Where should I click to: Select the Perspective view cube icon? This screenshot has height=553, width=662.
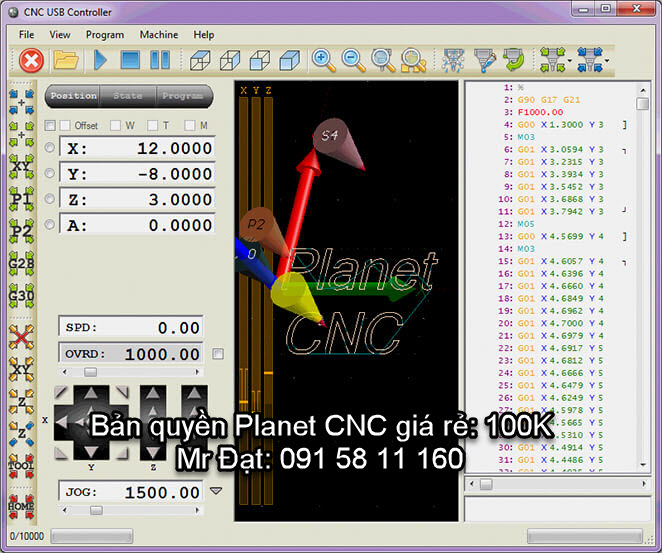click(x=290, y=60)
